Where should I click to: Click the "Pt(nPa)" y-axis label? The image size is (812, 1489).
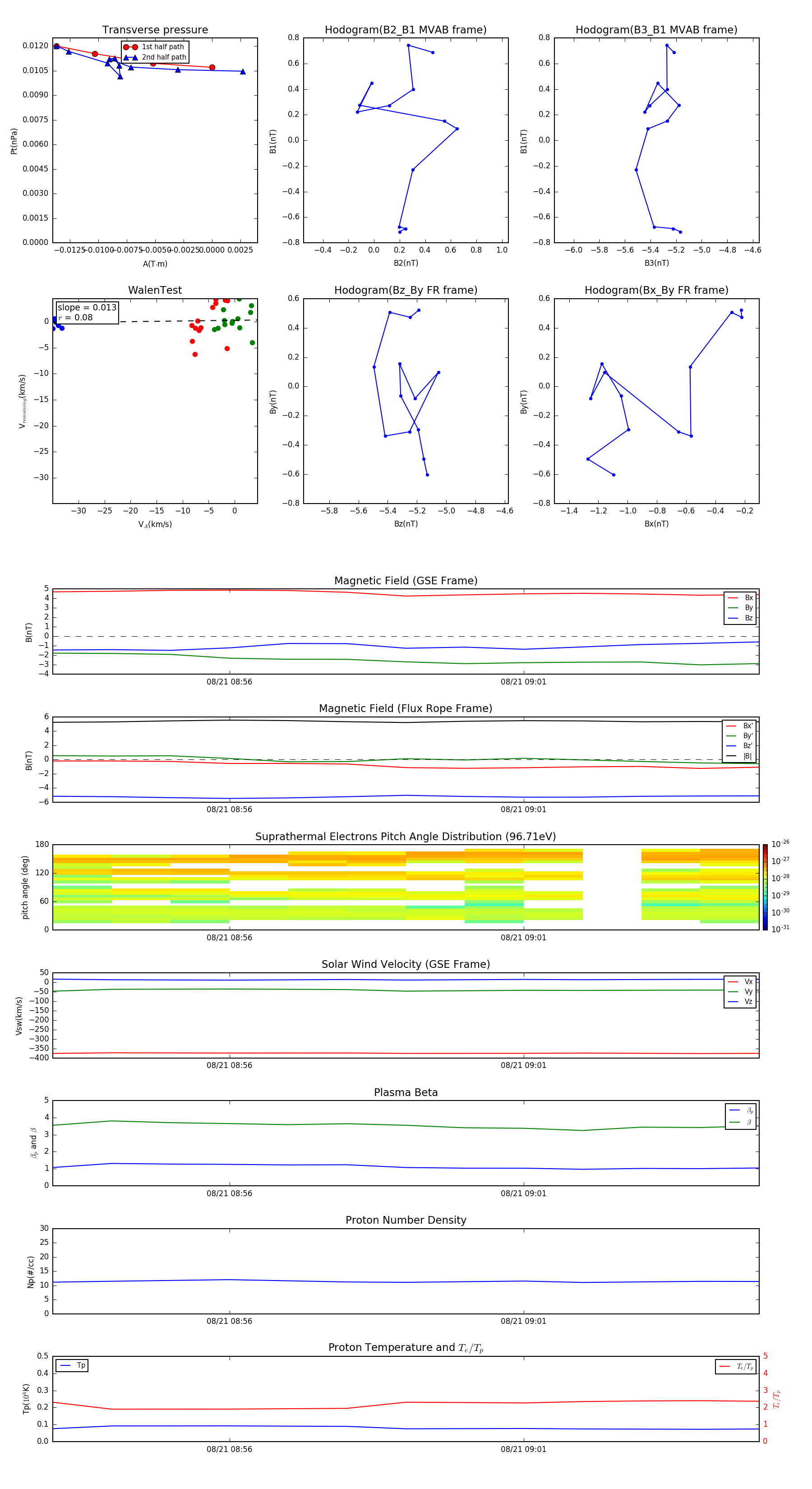pos(14,141)
